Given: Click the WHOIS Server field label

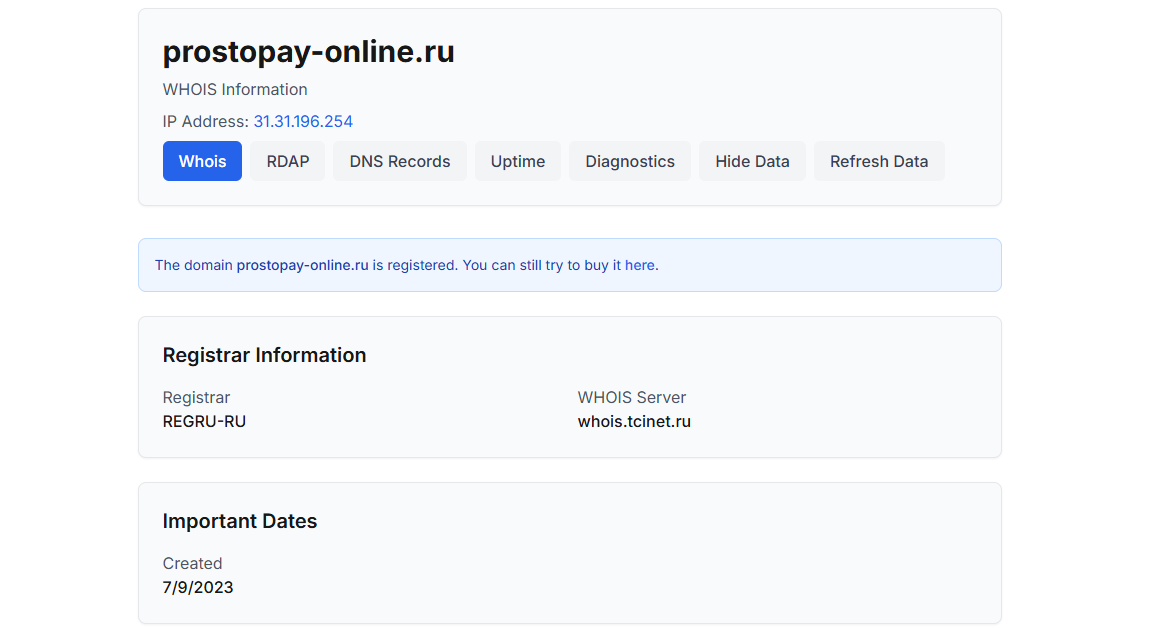Looking at the screenshot, I should (x=632, y=398).
